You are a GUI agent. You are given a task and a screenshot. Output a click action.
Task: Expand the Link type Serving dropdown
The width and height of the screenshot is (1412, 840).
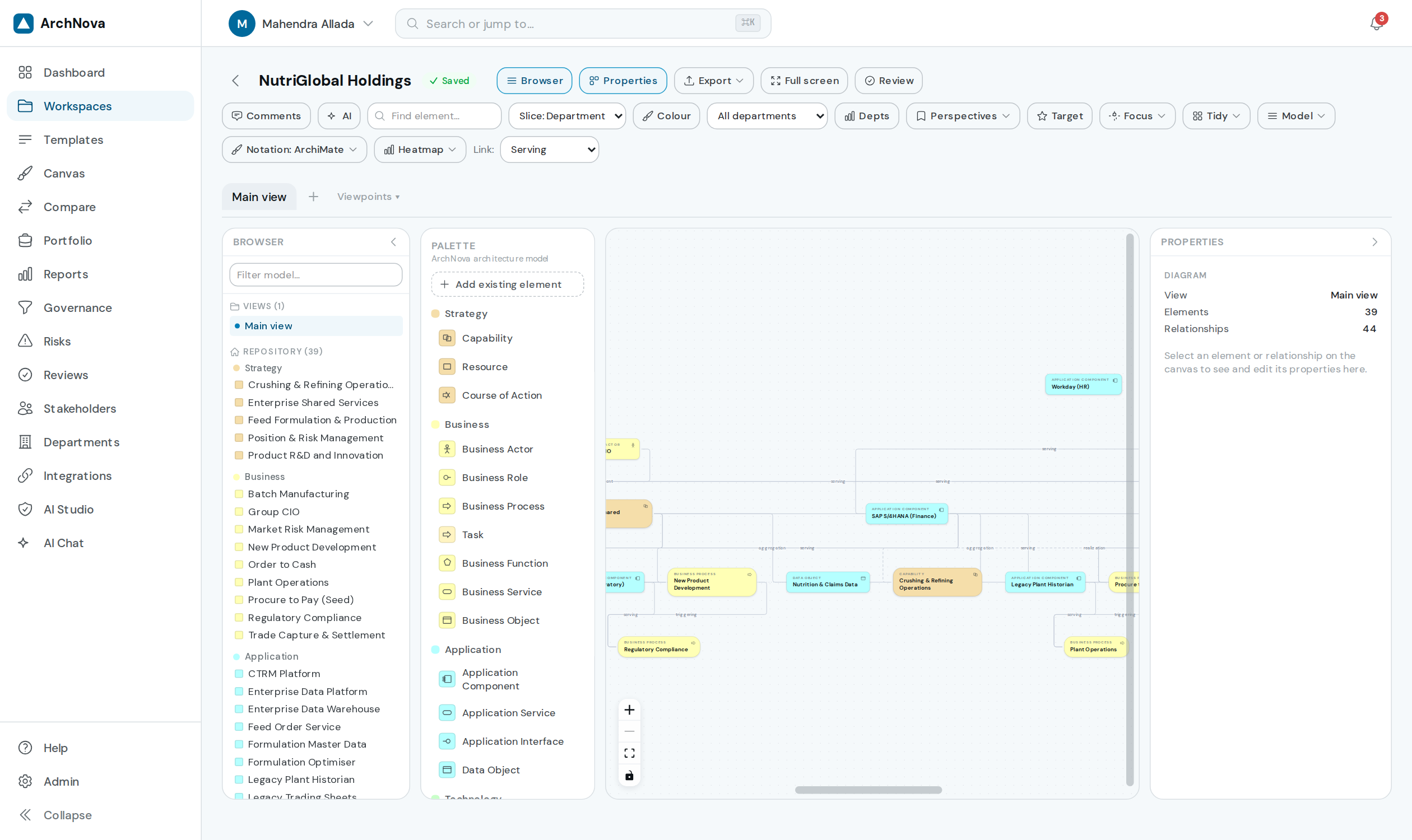click(x=550, y=150)
